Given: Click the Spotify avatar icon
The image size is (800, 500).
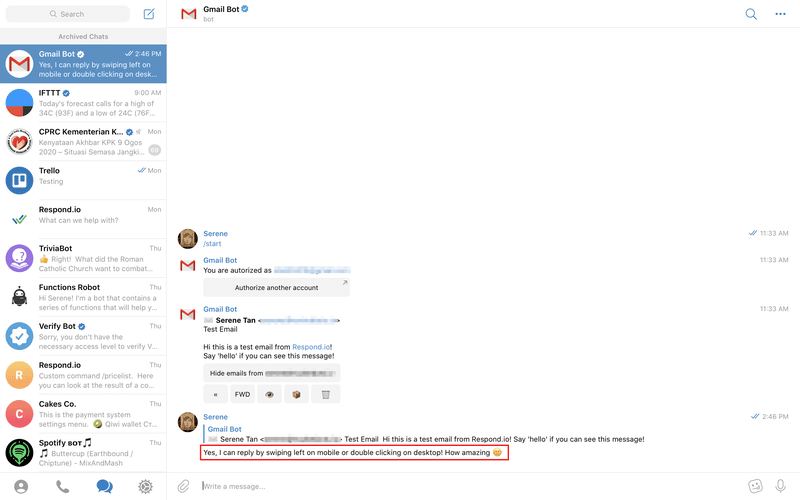Looking at the screenshot, I should pos(19,453).
